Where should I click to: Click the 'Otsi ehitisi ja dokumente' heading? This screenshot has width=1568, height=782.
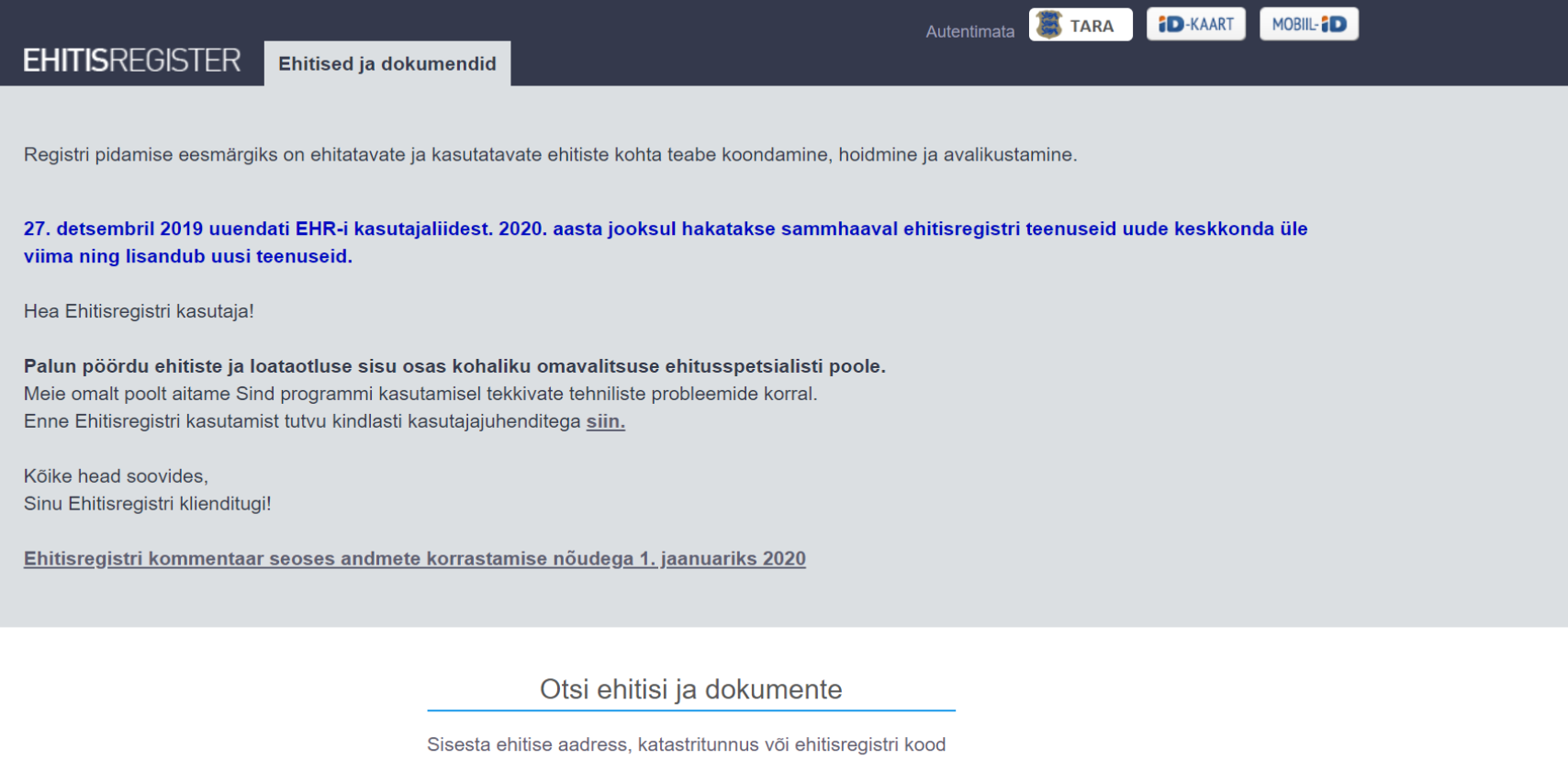pos(690,689)
